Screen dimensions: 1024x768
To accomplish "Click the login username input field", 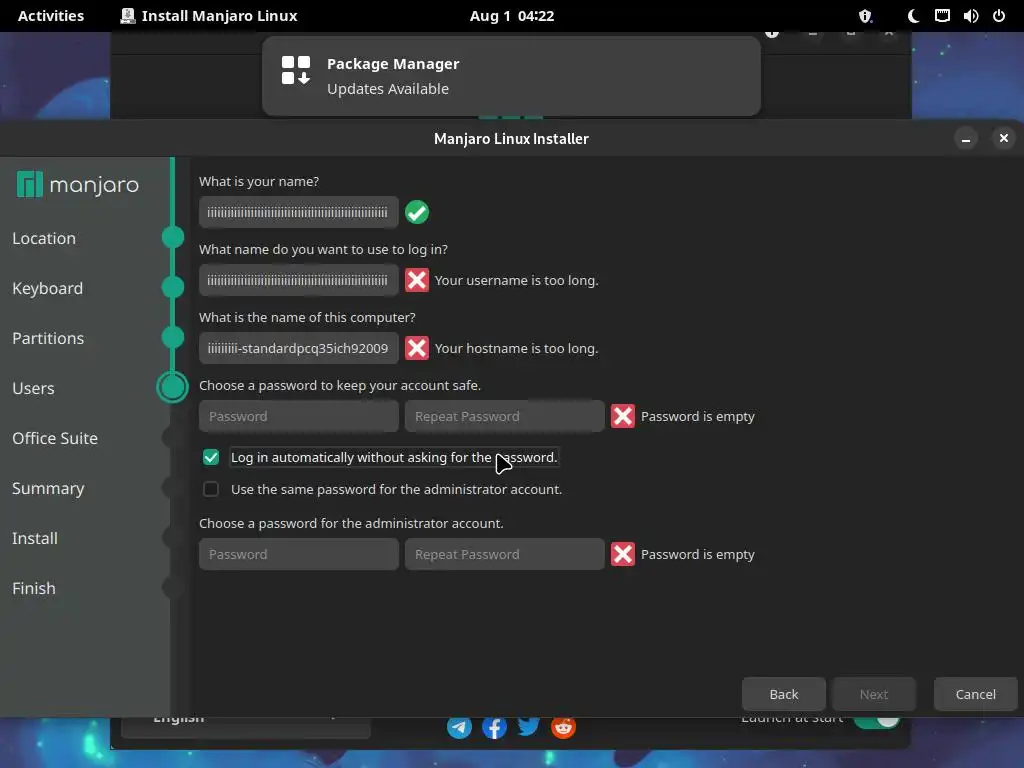I will coord(298,280).
